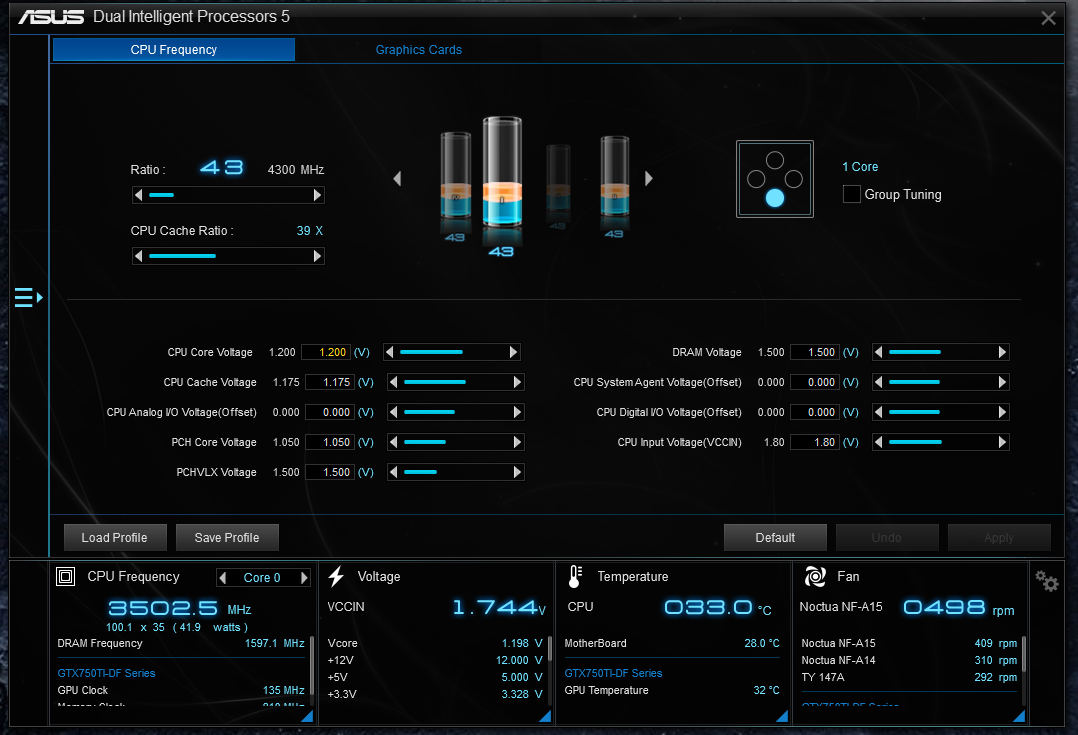Enable the Group Tuning checkbox
1078x735 pixels.
pos(852,195)
